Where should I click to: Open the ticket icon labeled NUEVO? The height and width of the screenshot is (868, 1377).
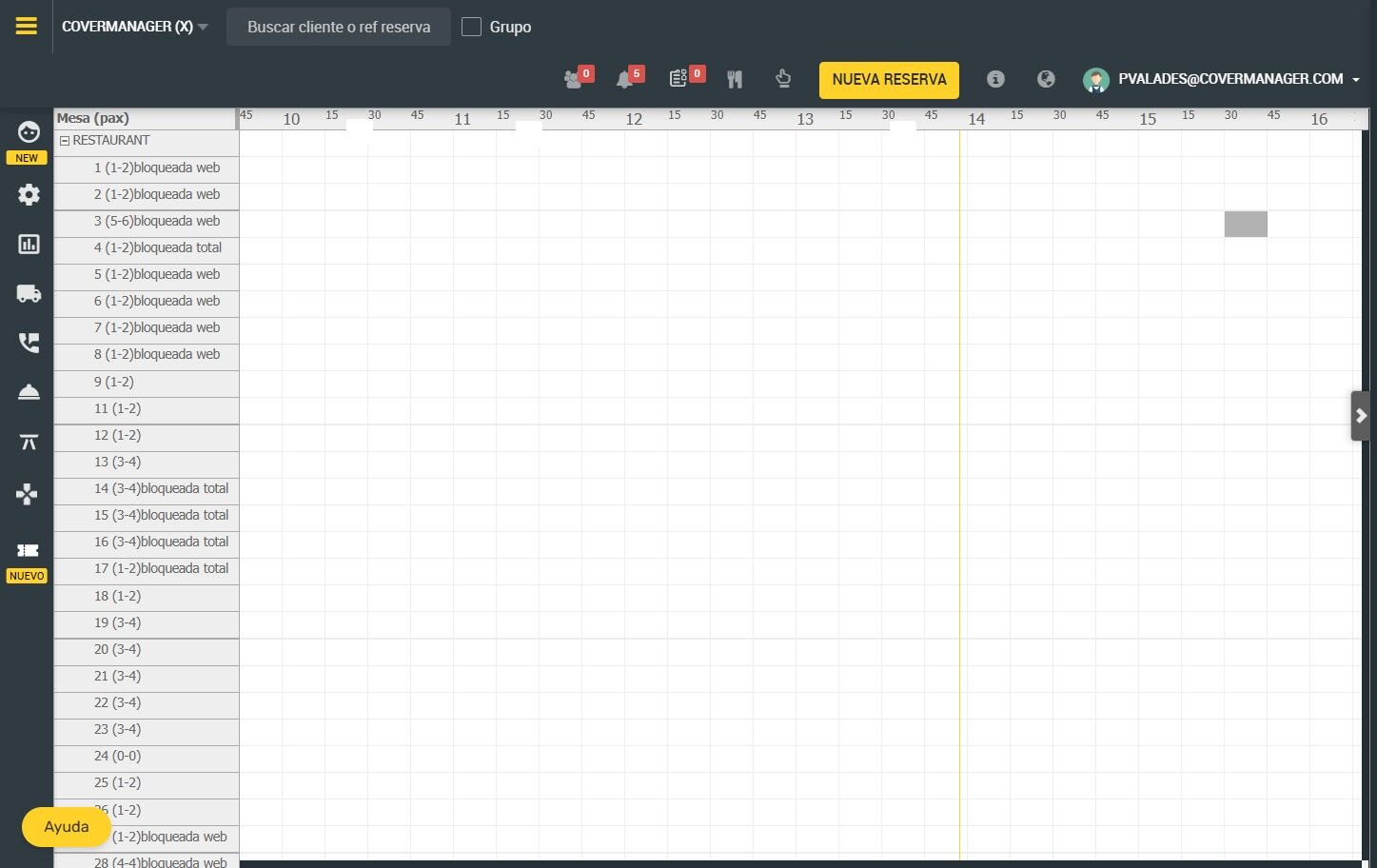[x=28, y=550]
